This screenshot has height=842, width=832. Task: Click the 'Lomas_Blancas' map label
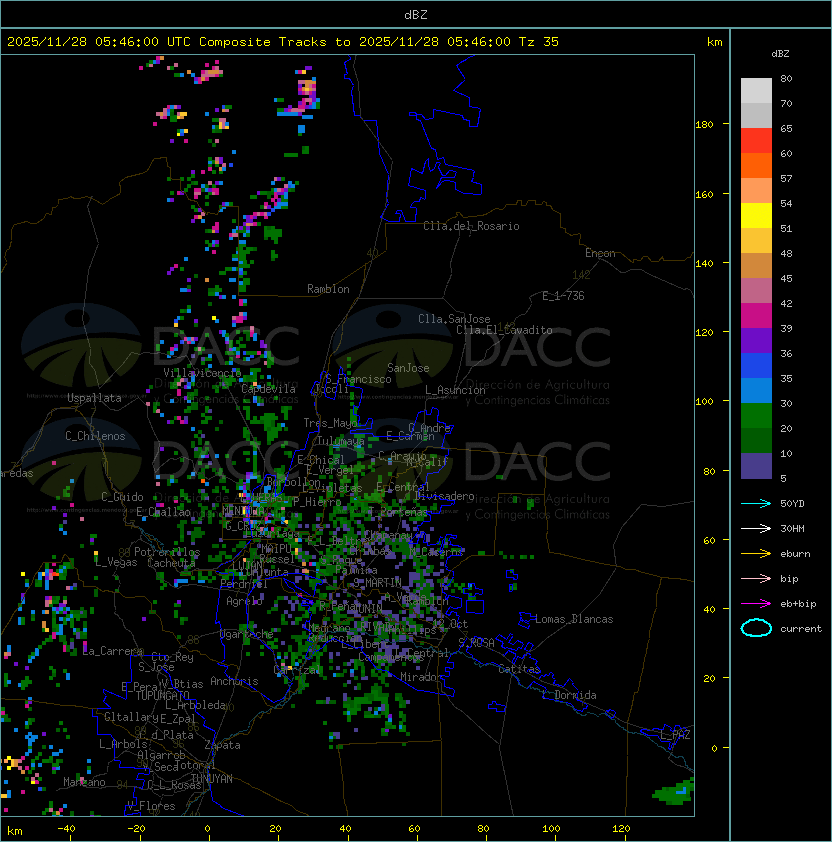574,619
